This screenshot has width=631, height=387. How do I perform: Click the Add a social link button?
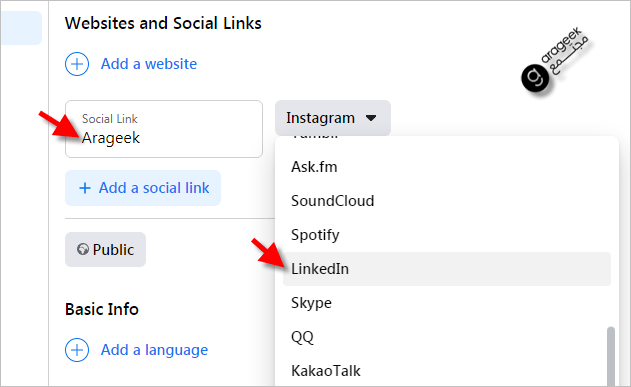click(x=143, y=188)
